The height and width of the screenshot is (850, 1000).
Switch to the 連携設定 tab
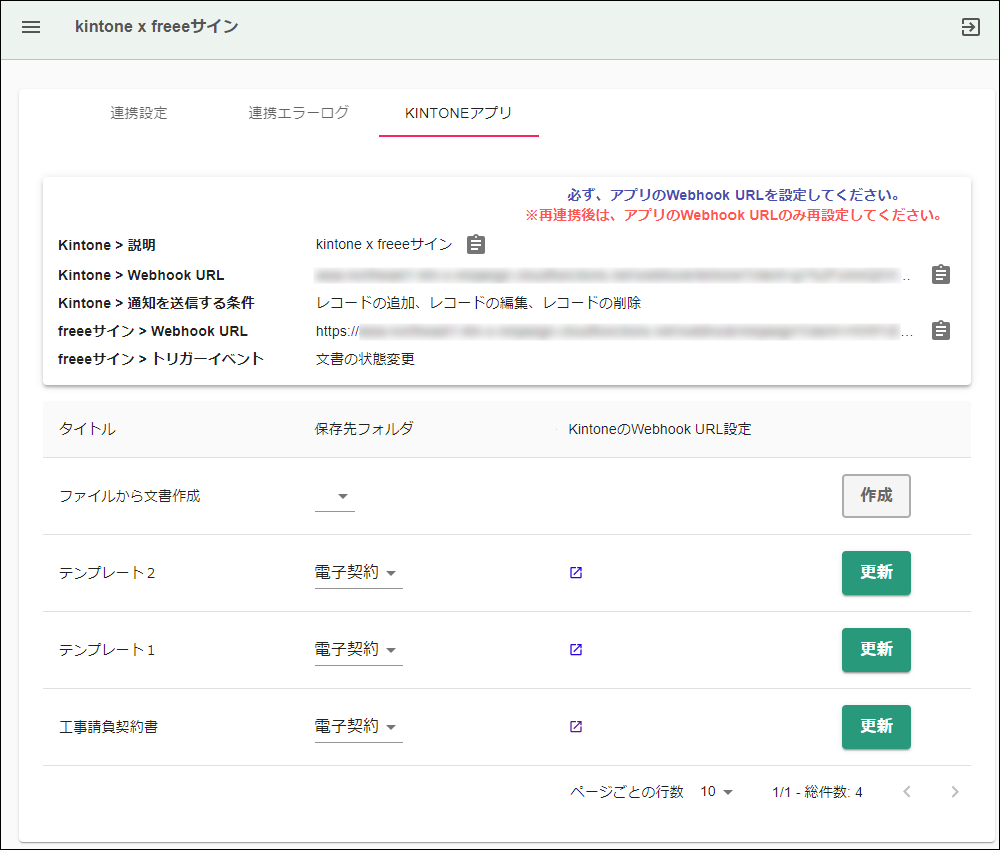point(139,113)
